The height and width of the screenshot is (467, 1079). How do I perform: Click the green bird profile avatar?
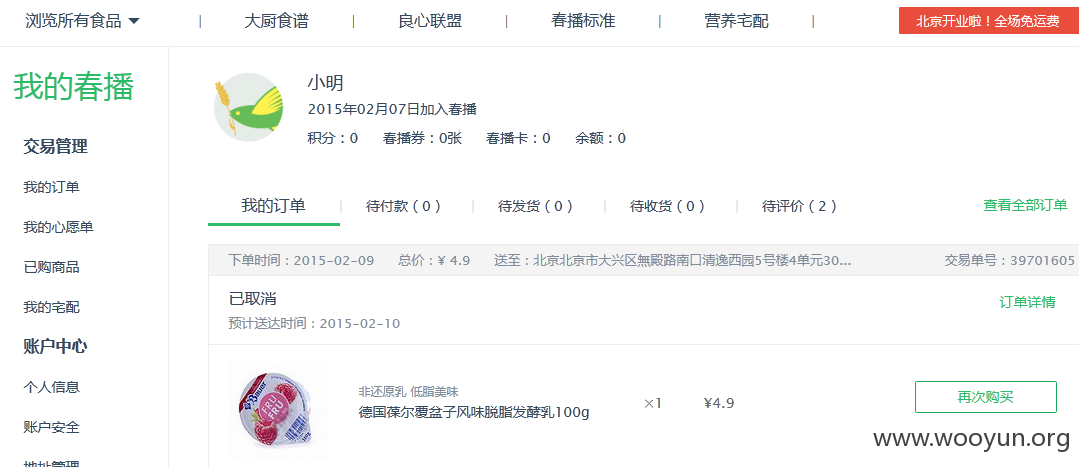pyautogui.click(x=248, y=107)
